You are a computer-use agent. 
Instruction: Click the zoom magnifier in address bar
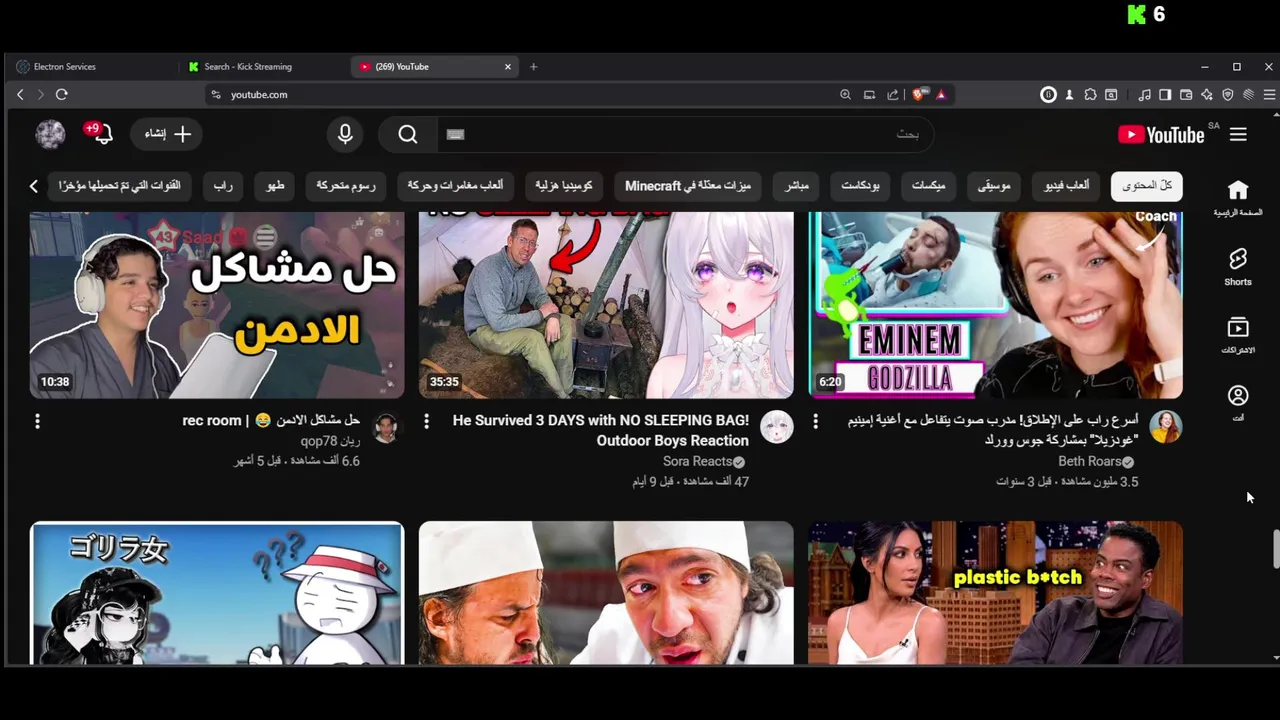coord(845,95)
